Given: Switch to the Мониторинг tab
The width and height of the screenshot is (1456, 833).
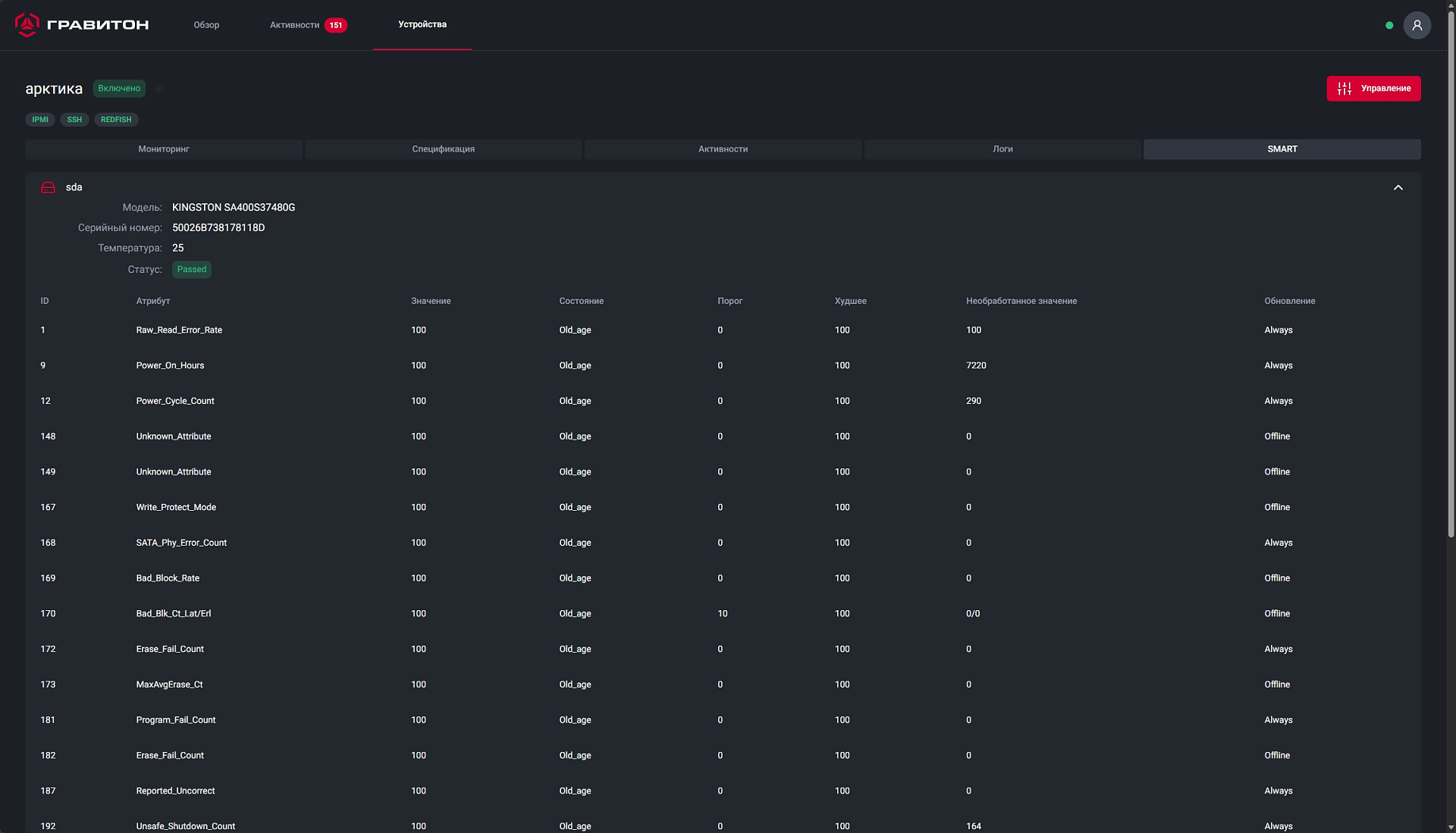Looking at the screenshot, I should [164, 149].
